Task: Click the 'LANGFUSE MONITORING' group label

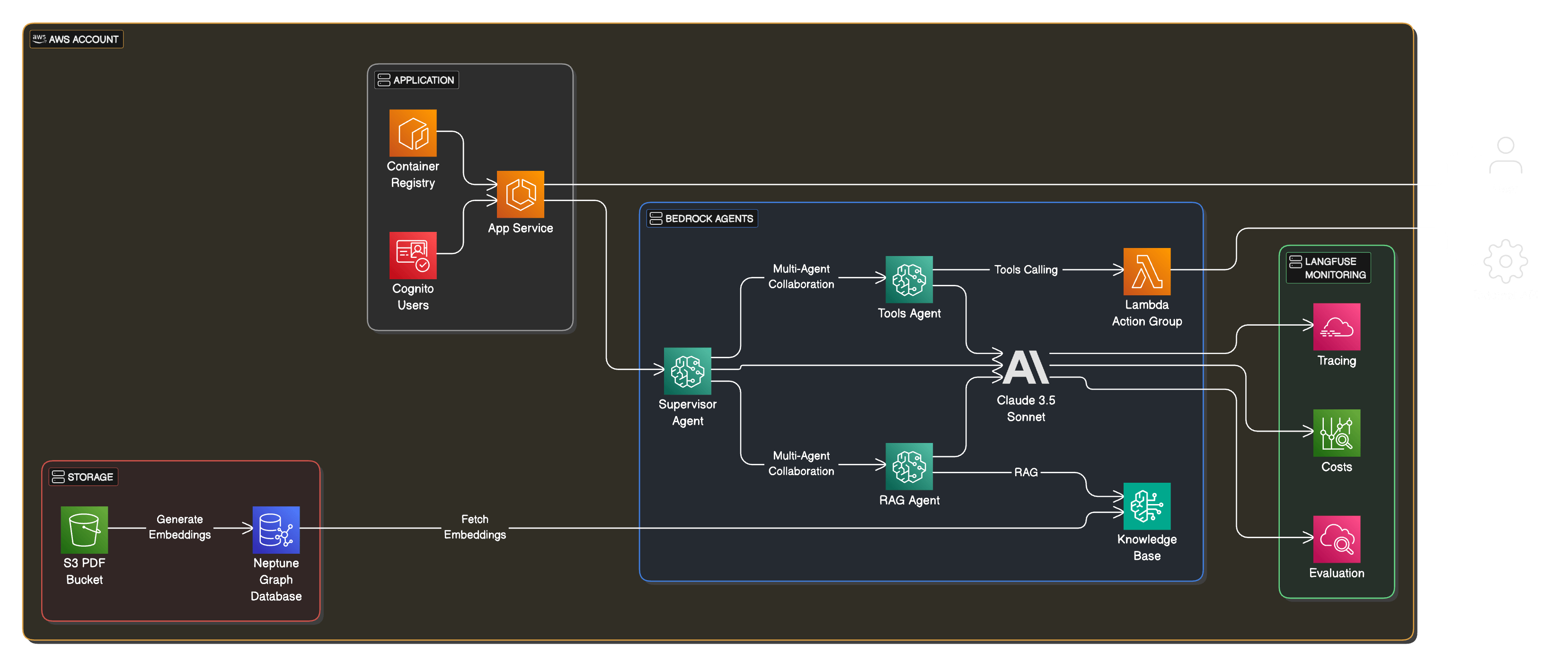Action: (x=1328, y=268)
